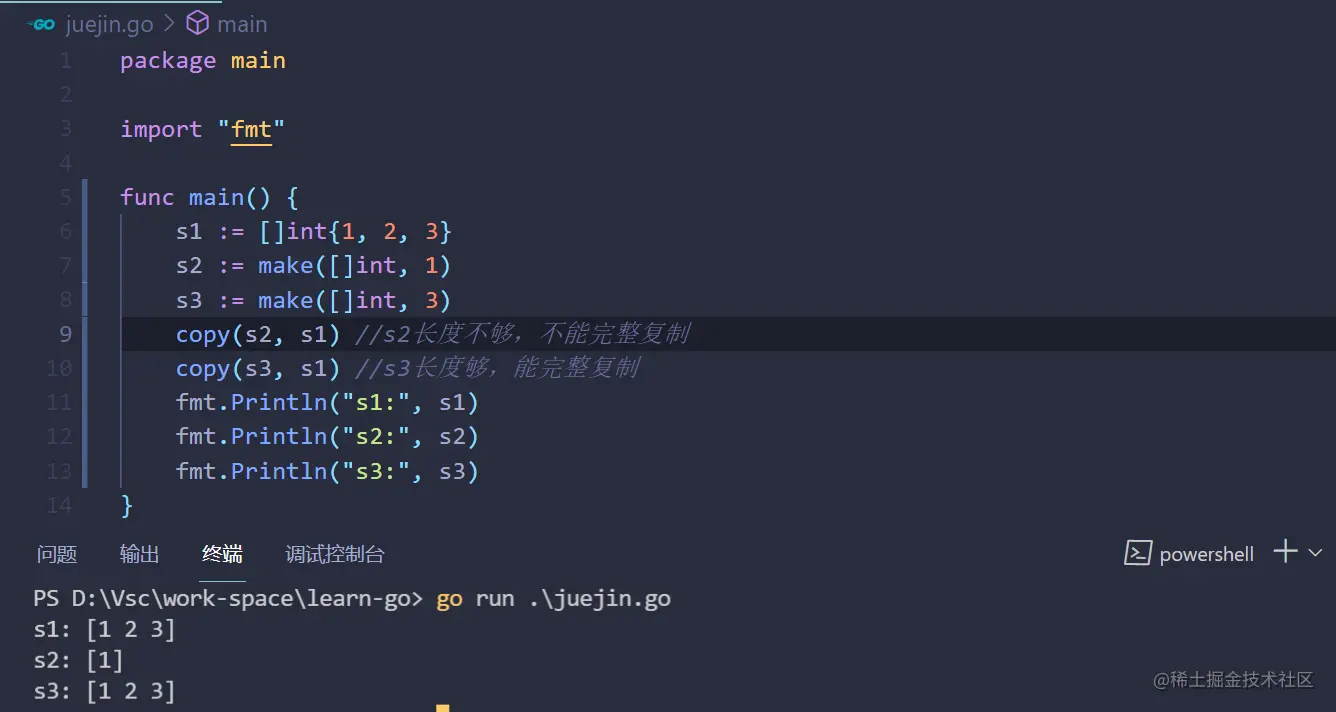Click terminal output 's1: [1 2 3]'
This screenshot has height=712, width=1336.
coord(104,630)
